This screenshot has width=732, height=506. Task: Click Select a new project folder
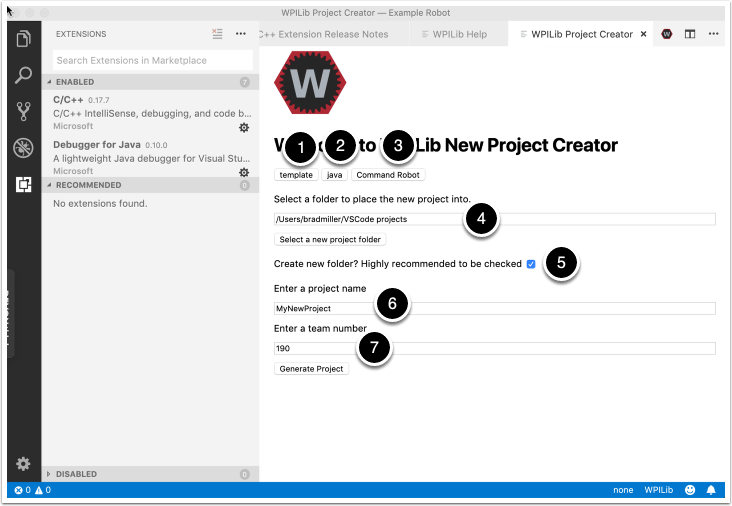point(330,239)
